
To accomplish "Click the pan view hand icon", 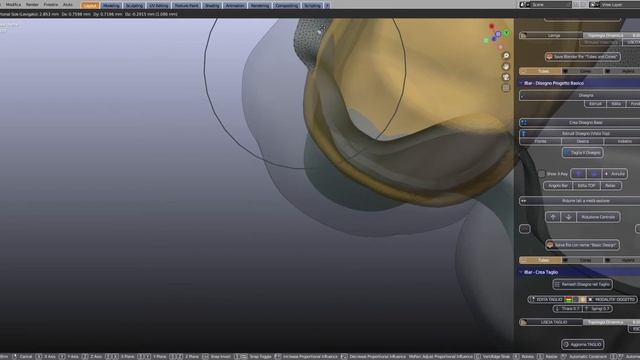I will [506, 67].
